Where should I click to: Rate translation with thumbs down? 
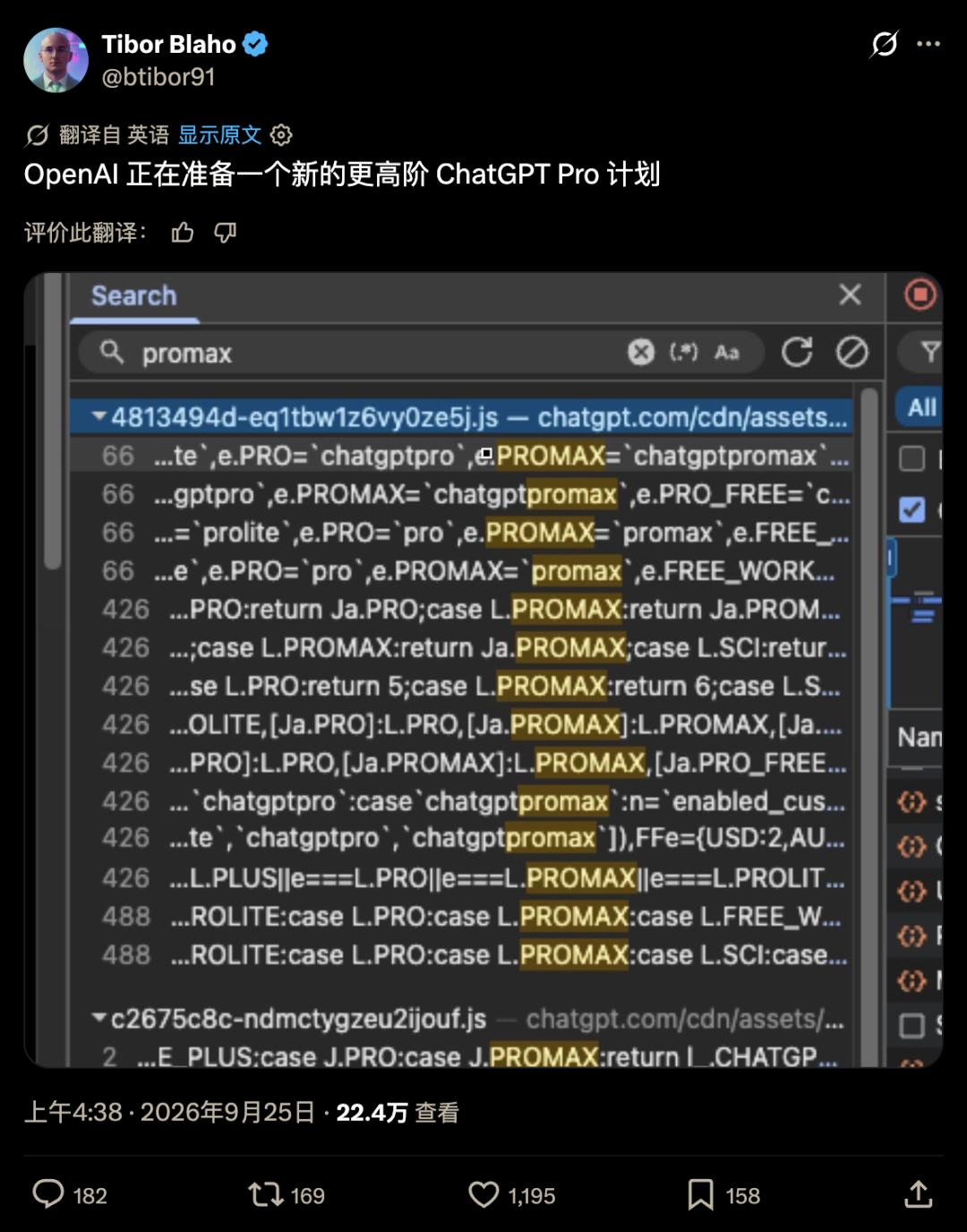[x=226, y=233]
